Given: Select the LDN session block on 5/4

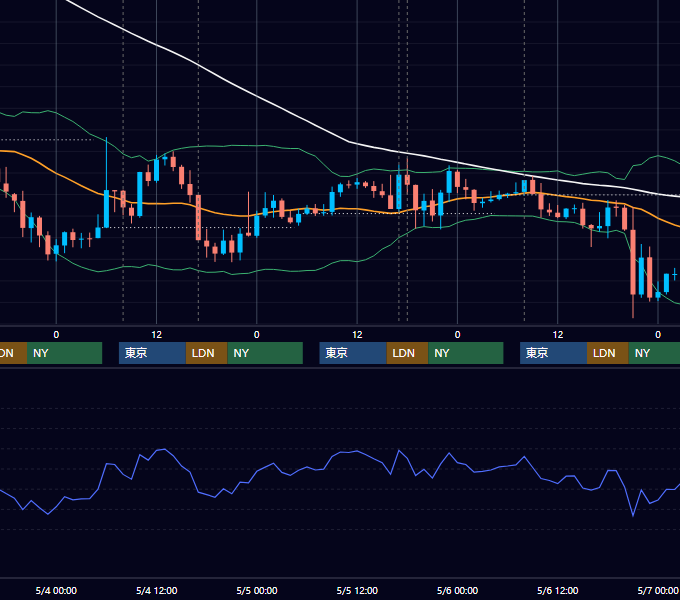Looking at the screenshot, I should (x=206, y=353).
